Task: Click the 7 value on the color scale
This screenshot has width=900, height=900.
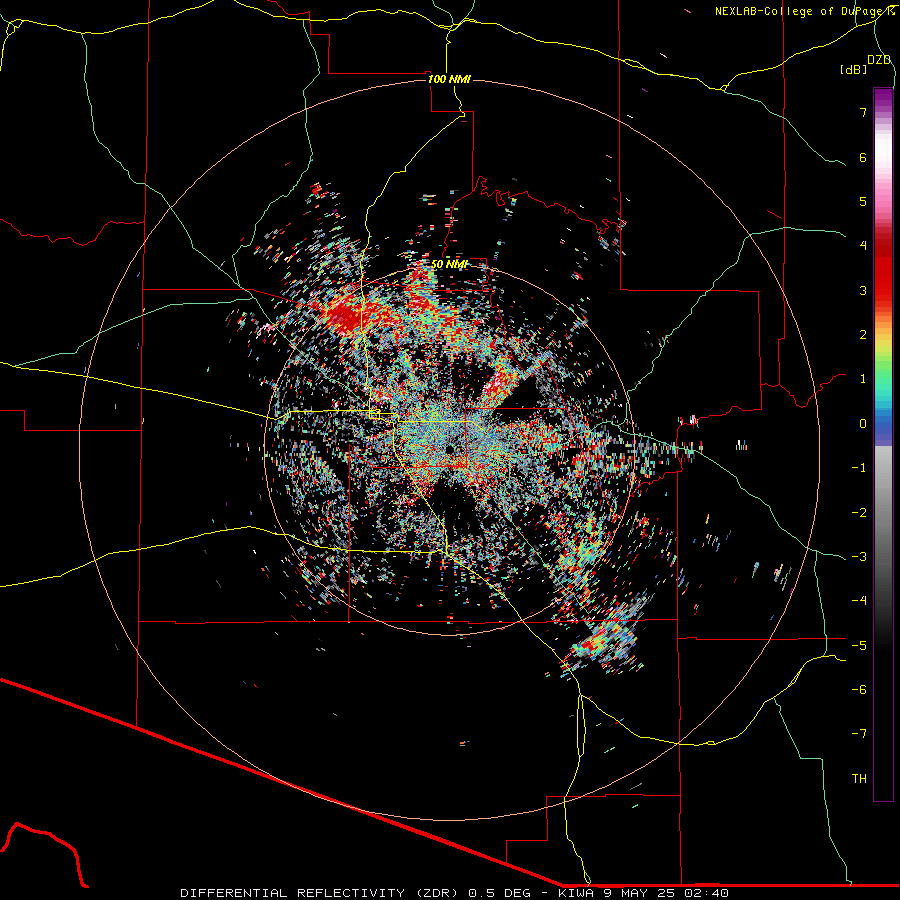Action: point(863,112)
